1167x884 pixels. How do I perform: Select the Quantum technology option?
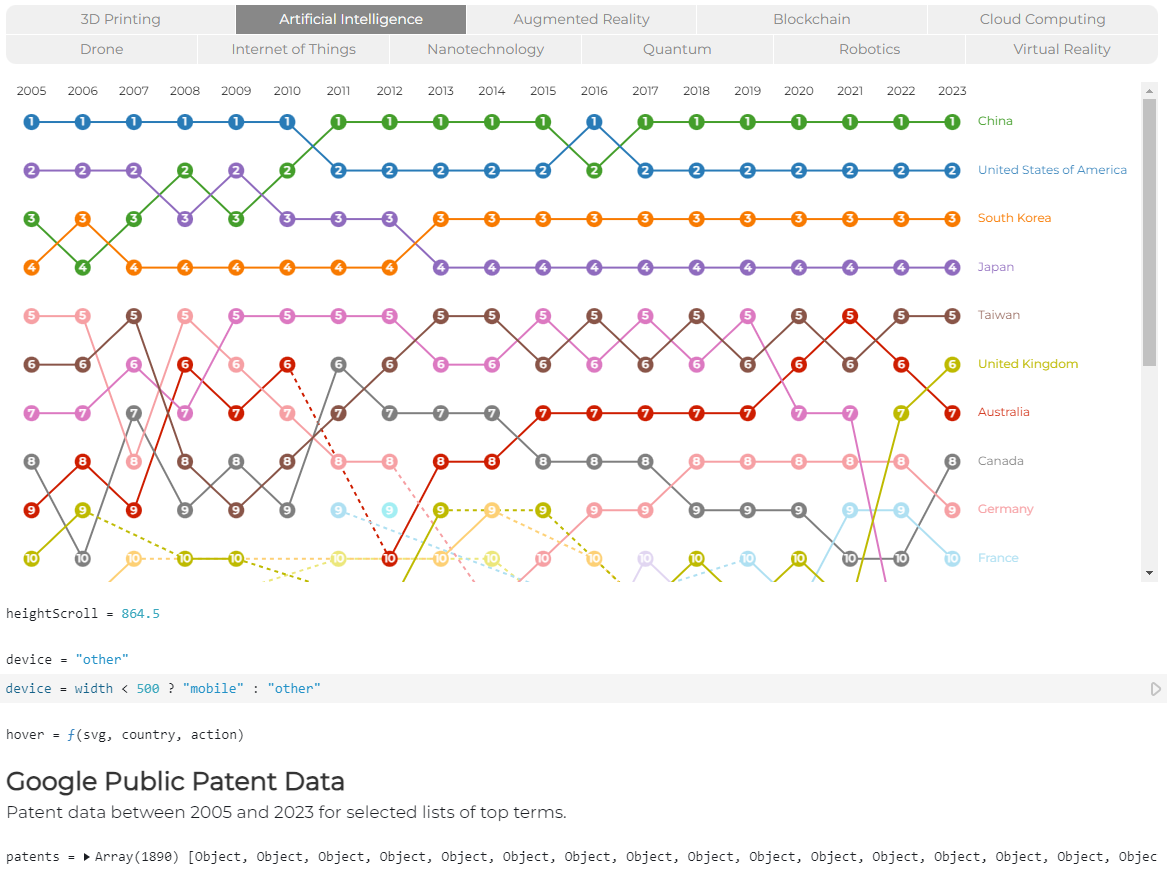(x=677, y=49)
